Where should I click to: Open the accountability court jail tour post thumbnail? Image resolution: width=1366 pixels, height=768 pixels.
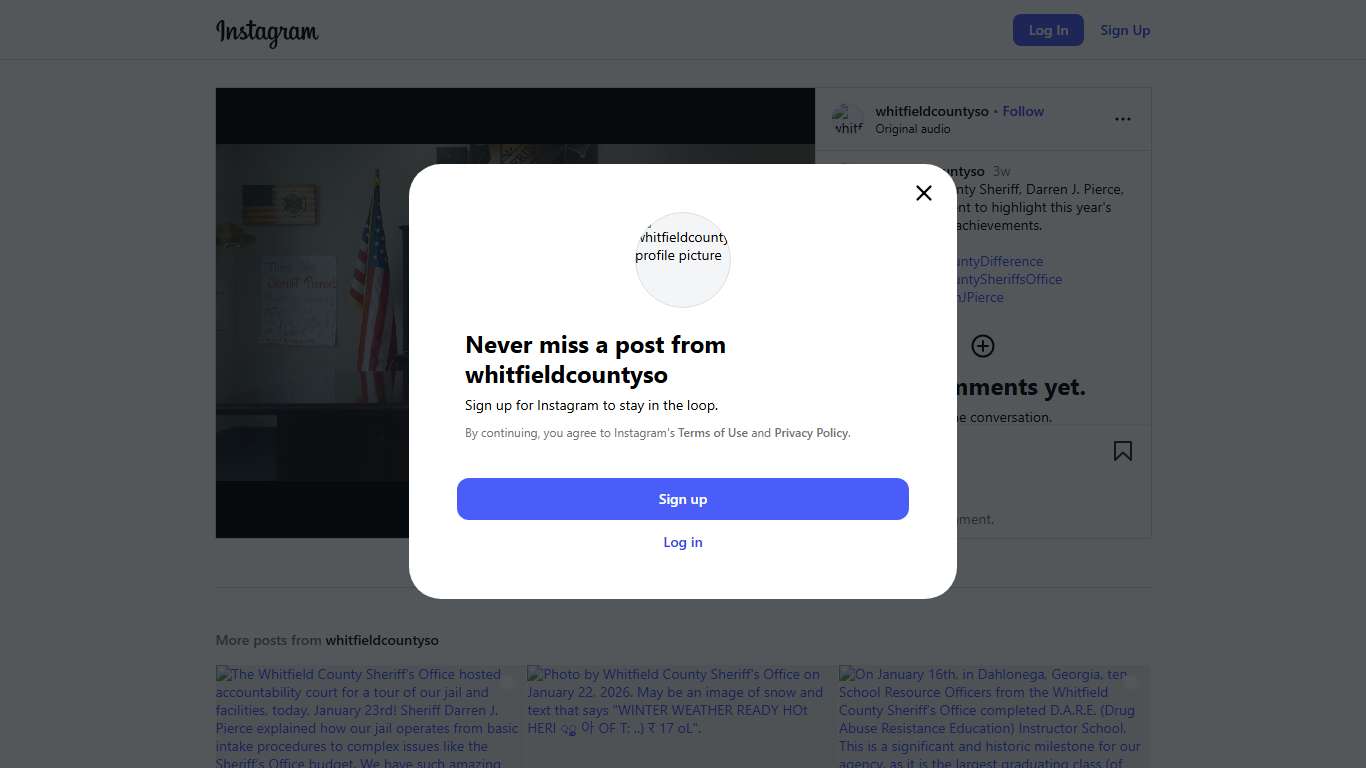coord(367,716)
